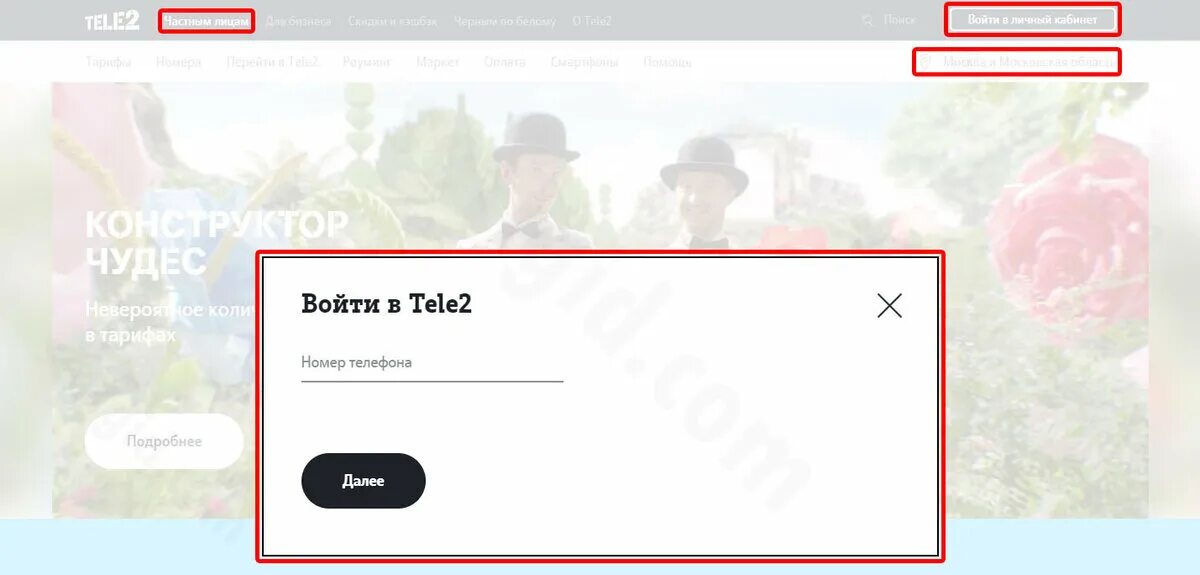The height and width of the screenshot is (575, 1200).
Task: Click the Tele2 logo
Action: click(x=112, y=20)
